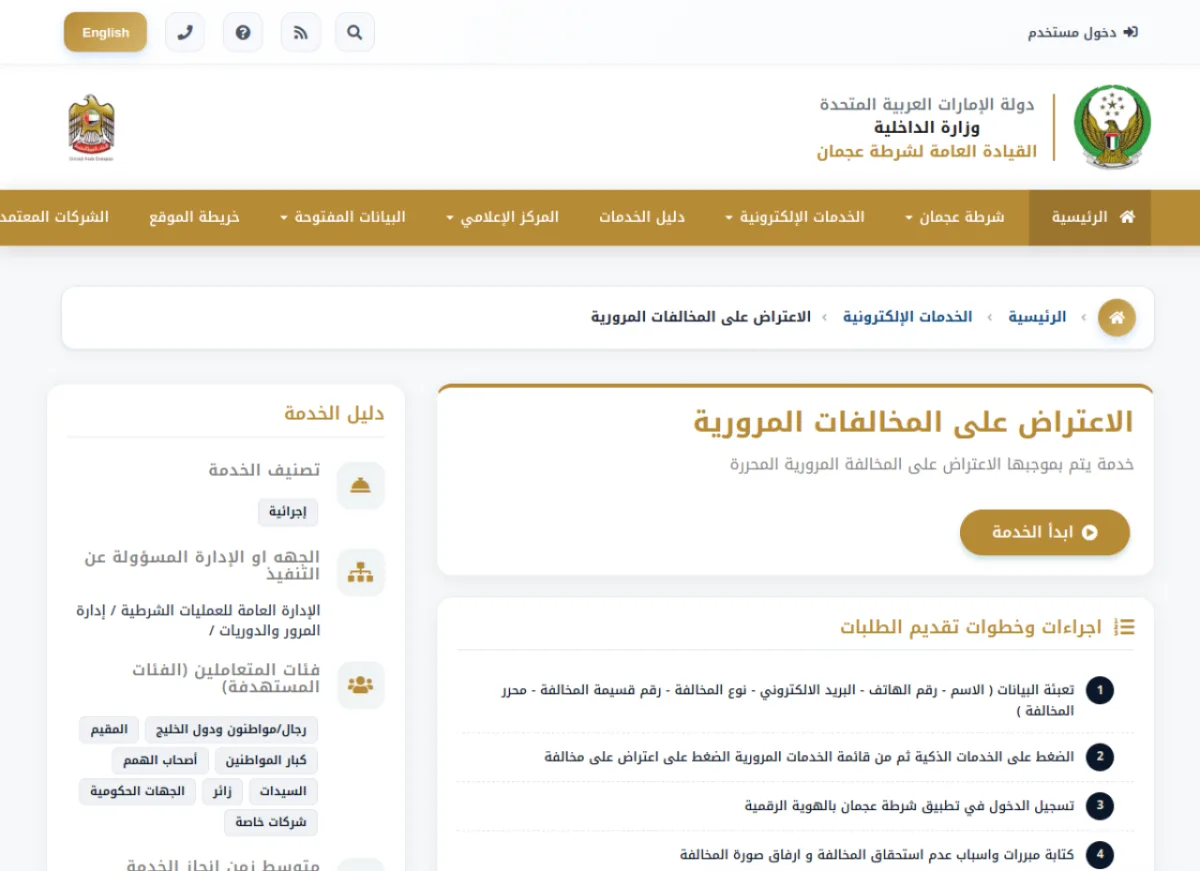Viewport: 1200px width, 871px height.
Task: Select the السيدات tag
Action: (283, 792)
